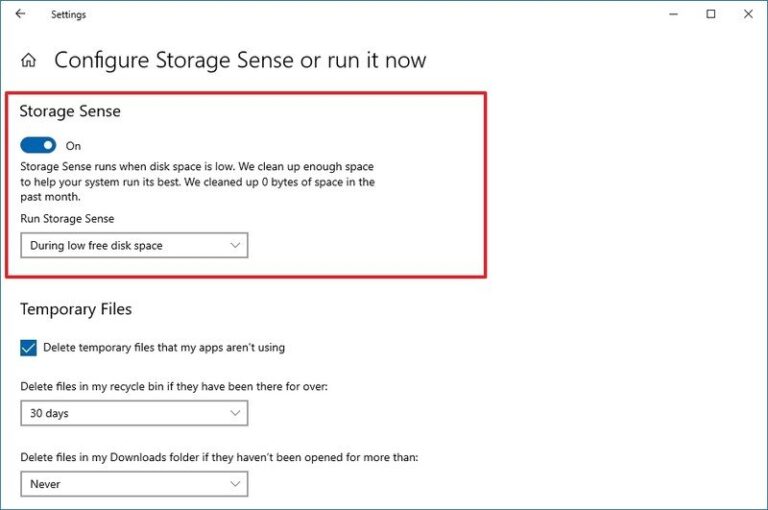768x510 pixels.
Task: Click chevron arrow on the Never box
Action: [235, 484]
